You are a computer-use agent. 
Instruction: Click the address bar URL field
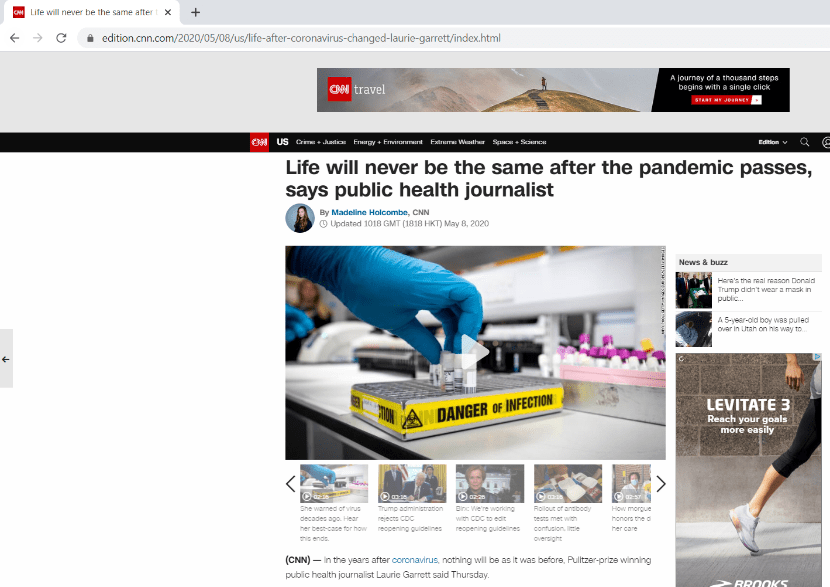click(300, 38)
